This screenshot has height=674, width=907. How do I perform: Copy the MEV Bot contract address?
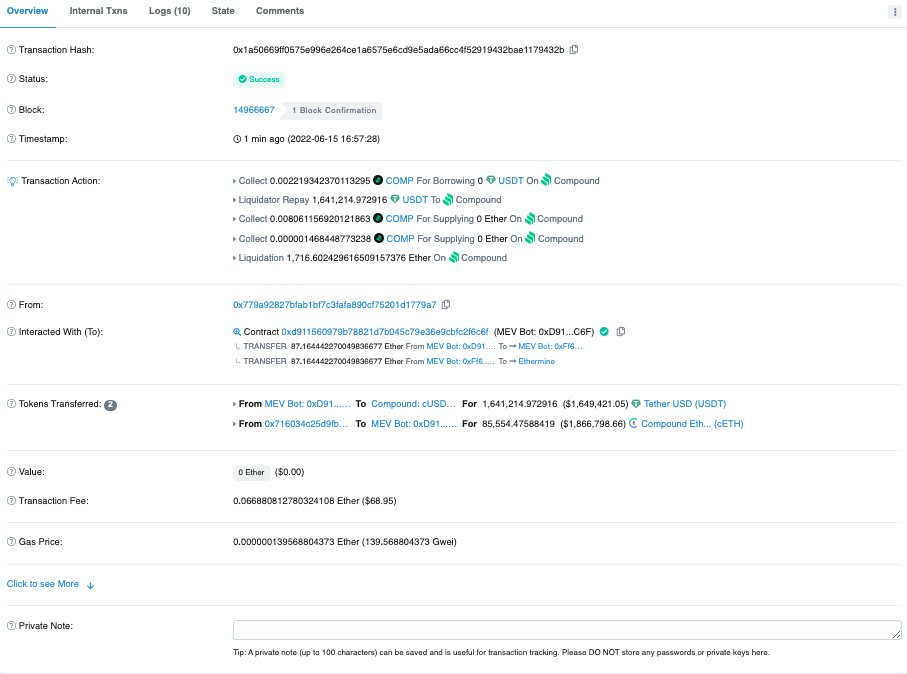point(621,332)
